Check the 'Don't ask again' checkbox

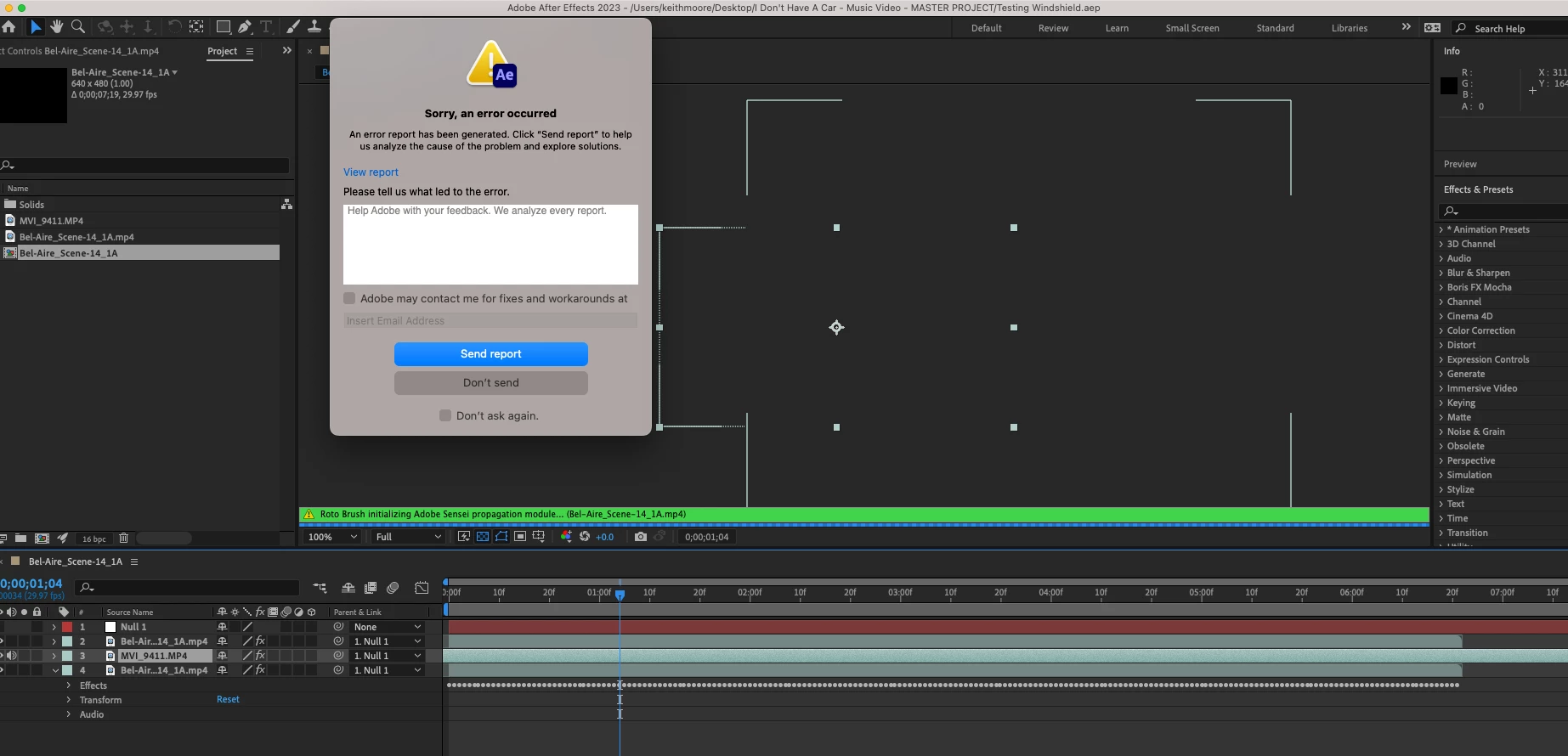(445, 415)
